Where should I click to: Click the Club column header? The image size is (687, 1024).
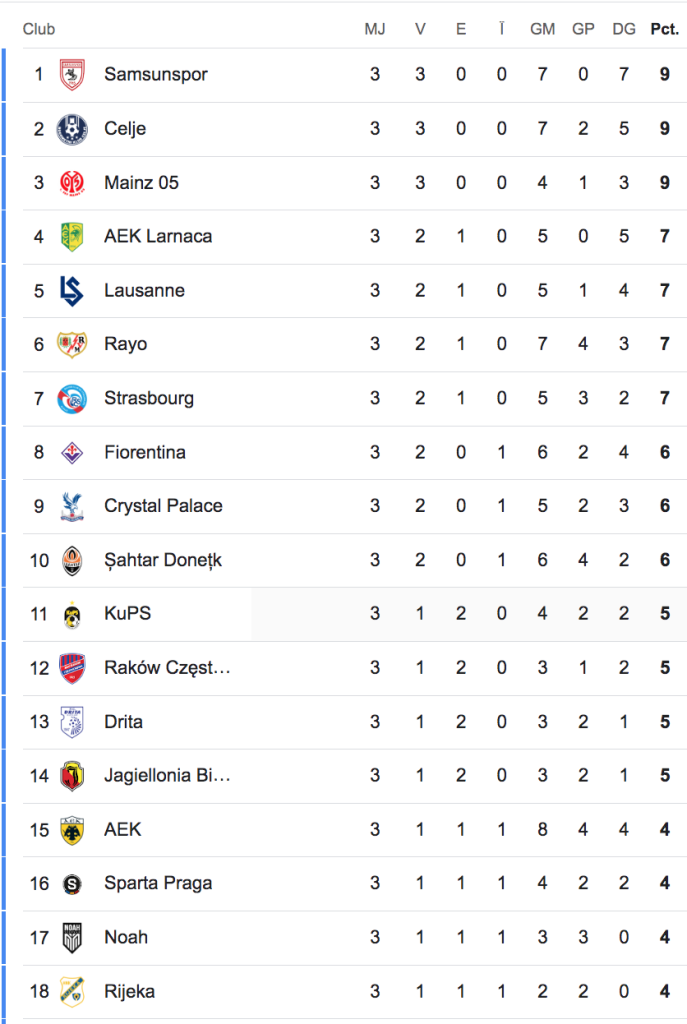tap(39, 30)
